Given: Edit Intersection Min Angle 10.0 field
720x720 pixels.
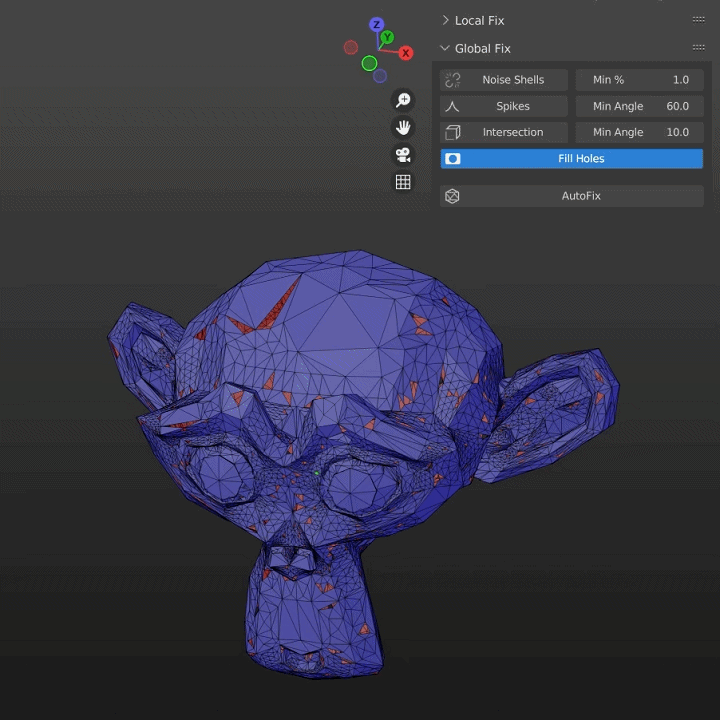Looking at the screenshot, I should tap(640, 132).
